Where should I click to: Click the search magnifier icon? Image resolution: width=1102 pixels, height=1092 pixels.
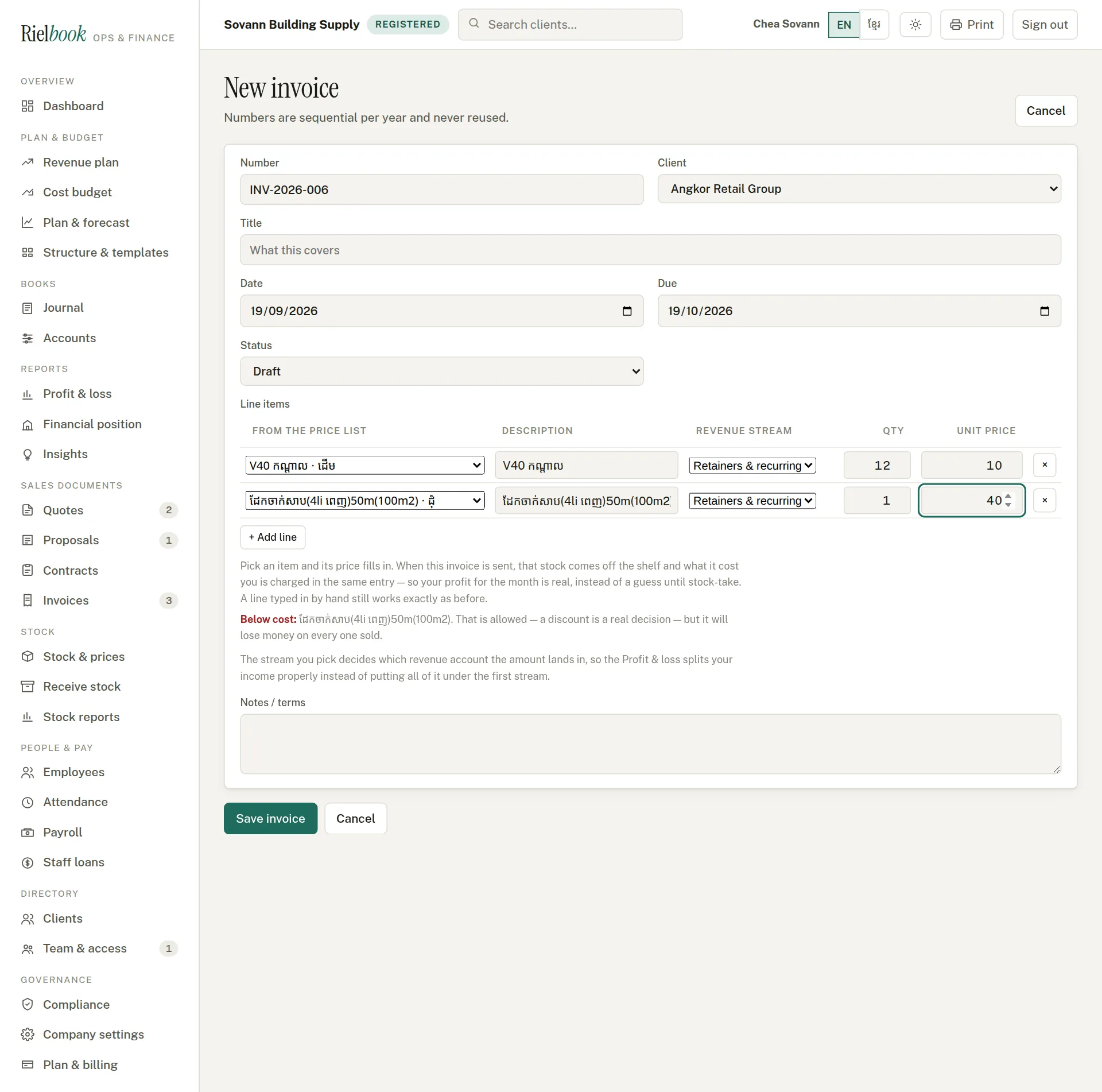point(474,24)
